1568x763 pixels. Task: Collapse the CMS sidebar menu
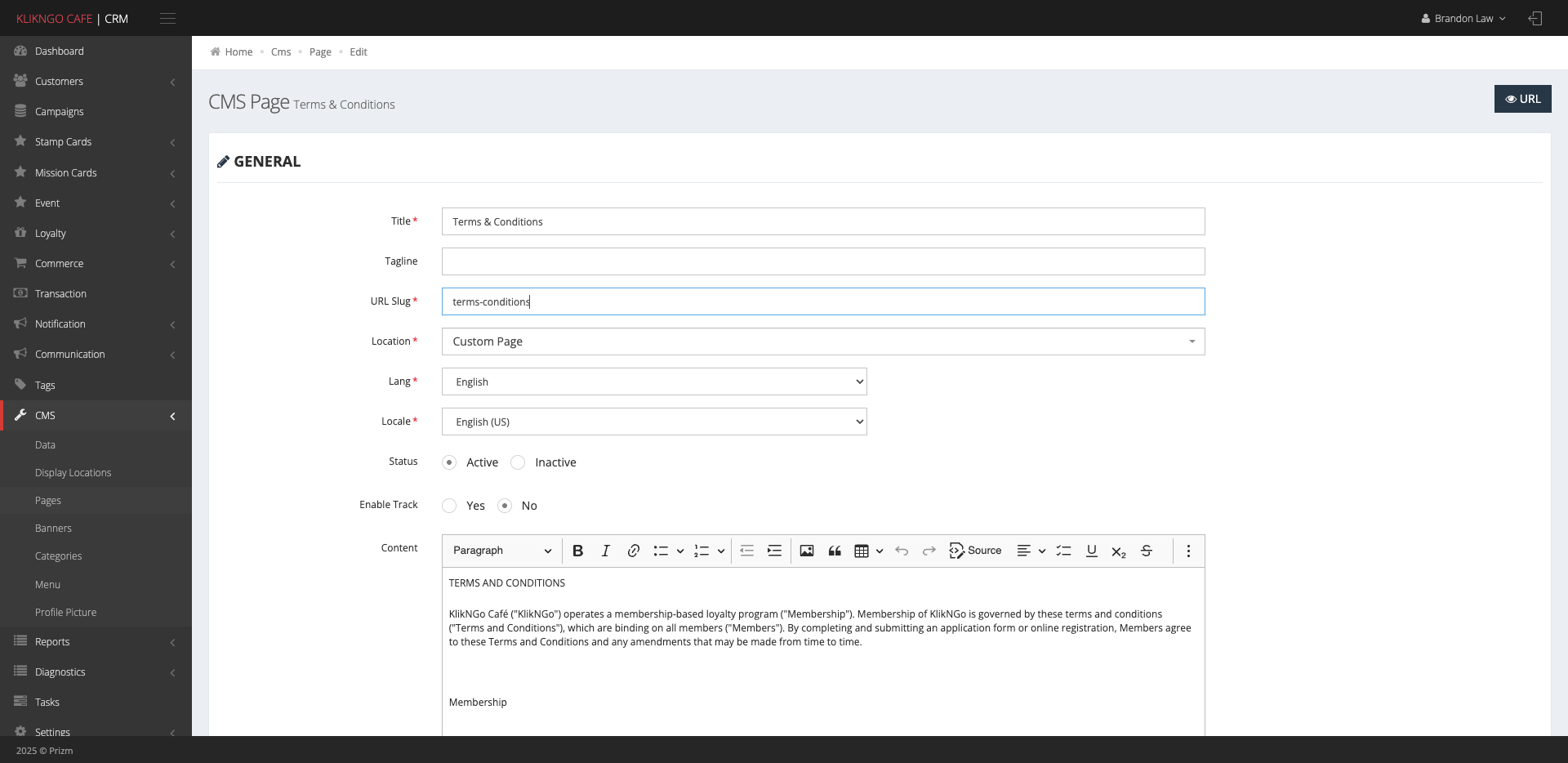coord(96,416)
